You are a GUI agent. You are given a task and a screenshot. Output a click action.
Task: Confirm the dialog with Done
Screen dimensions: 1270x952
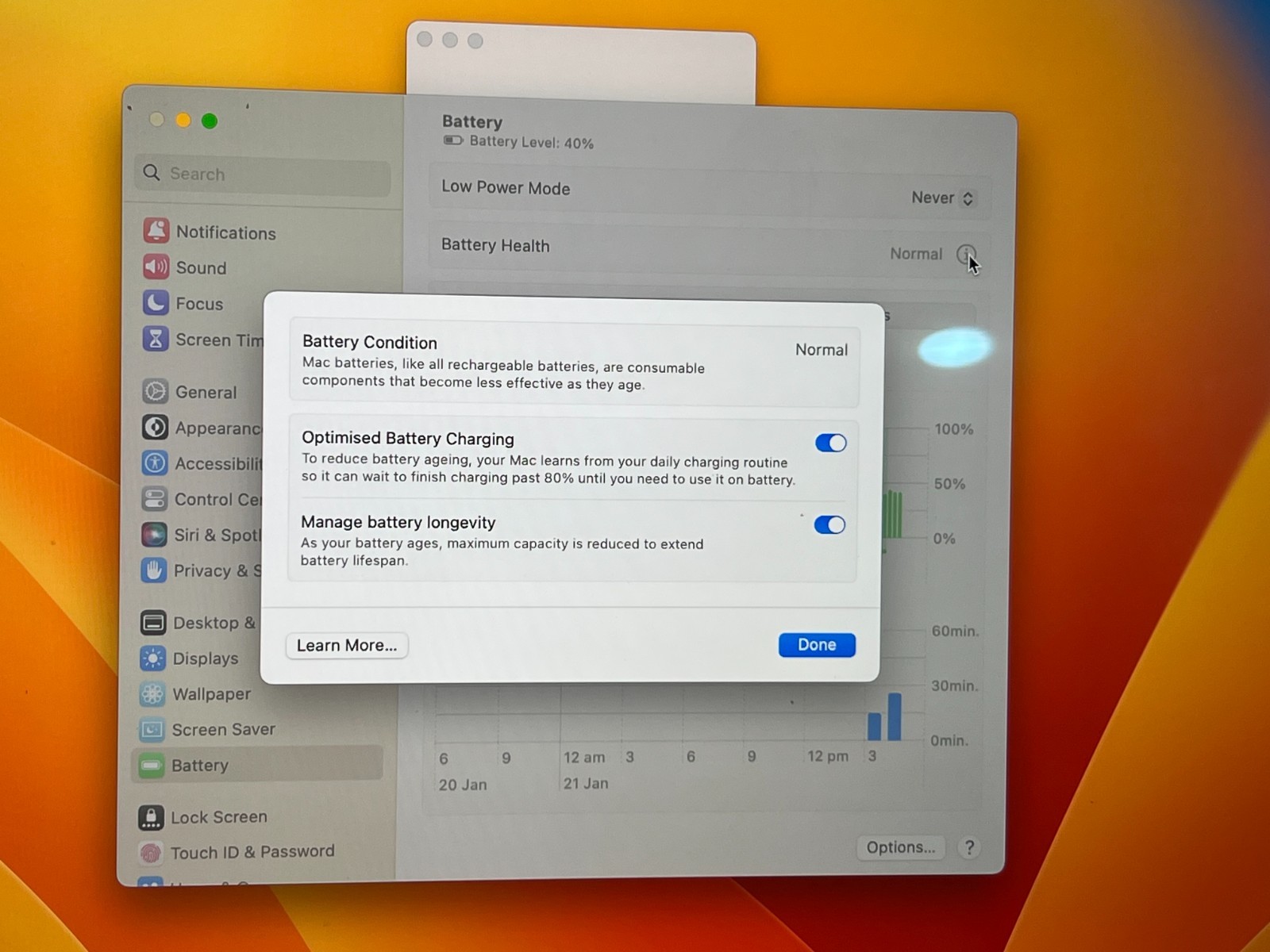pyautogui.click(x=817, y=645)
